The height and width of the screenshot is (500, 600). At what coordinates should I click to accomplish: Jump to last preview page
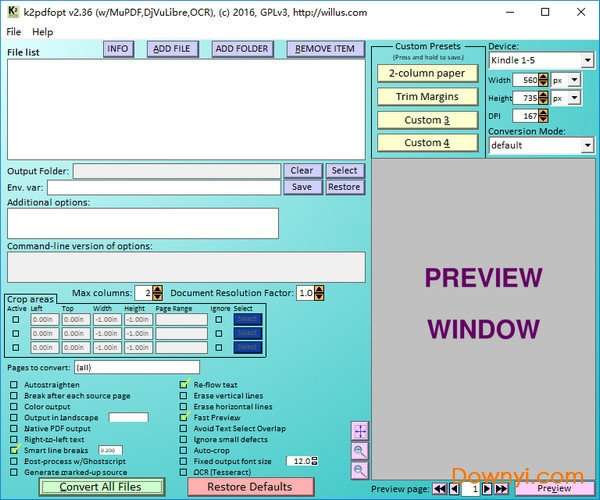(501, 489)
